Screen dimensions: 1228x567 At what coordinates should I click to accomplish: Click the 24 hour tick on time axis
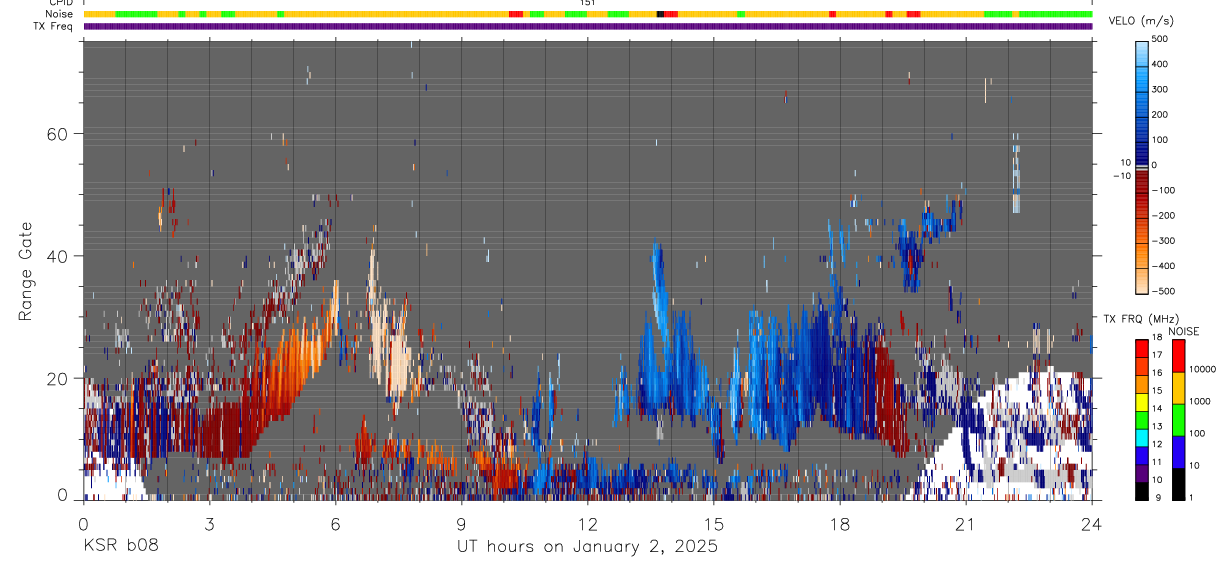coord(1092,523)
